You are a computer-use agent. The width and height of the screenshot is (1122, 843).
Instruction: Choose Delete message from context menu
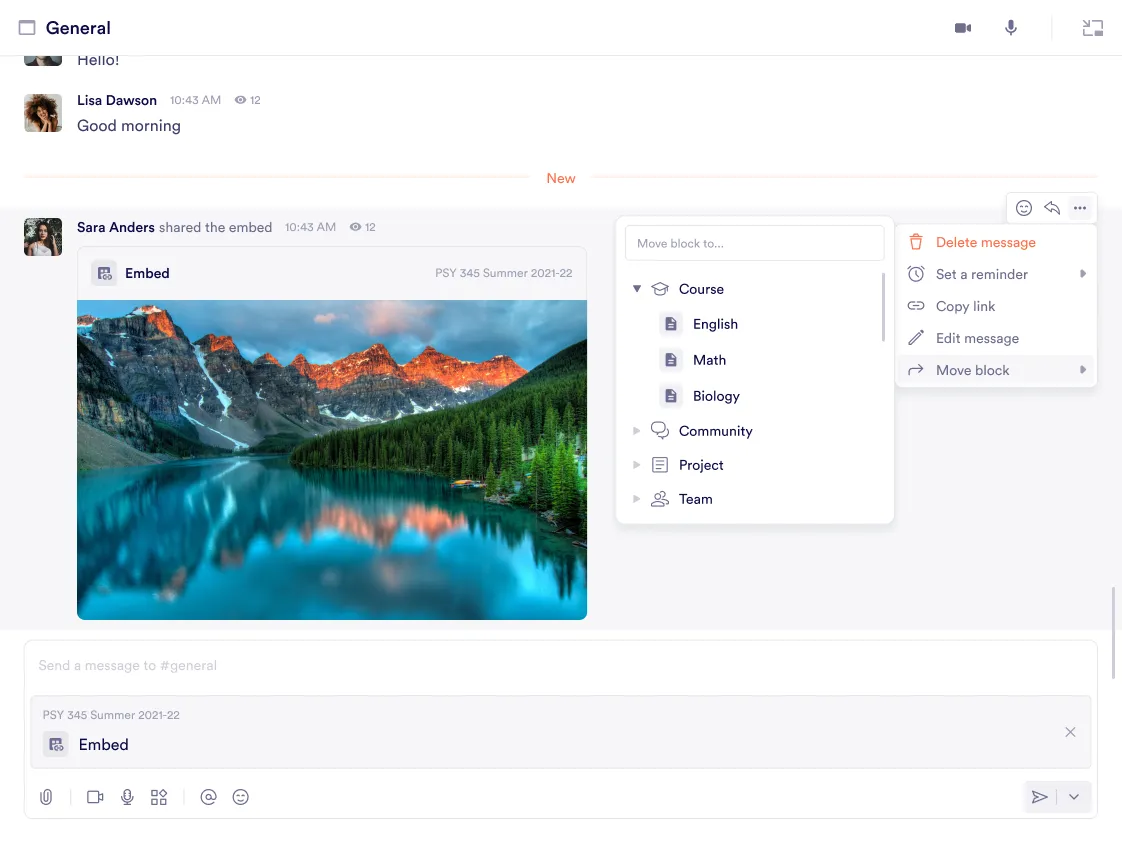pos(985,242)
